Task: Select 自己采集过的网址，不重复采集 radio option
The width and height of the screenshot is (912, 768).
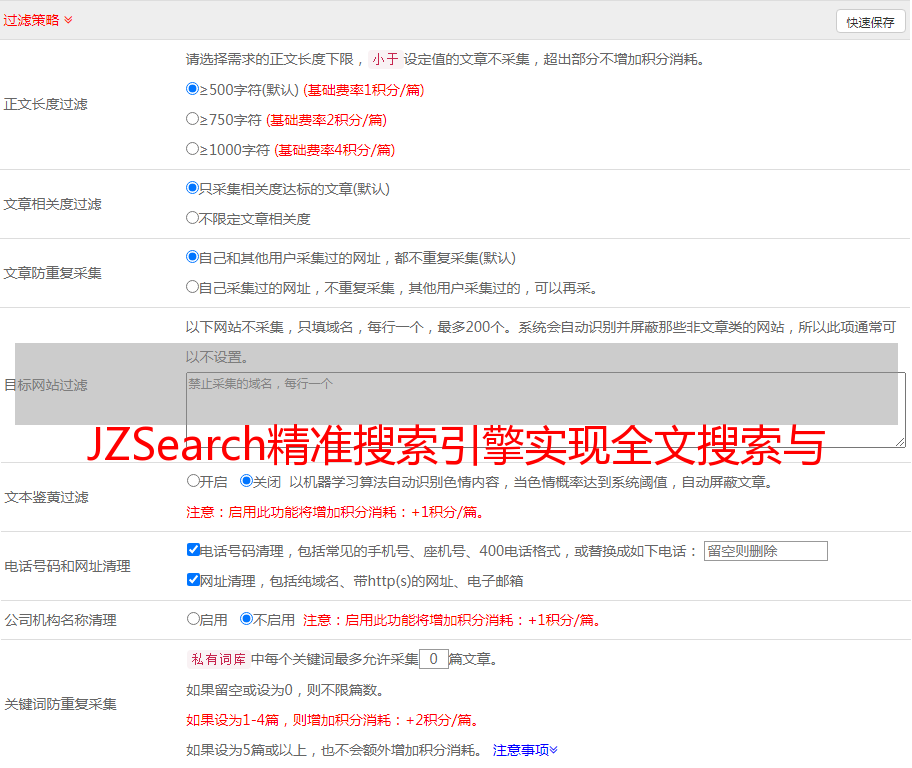Action: (x=193, y=287)
